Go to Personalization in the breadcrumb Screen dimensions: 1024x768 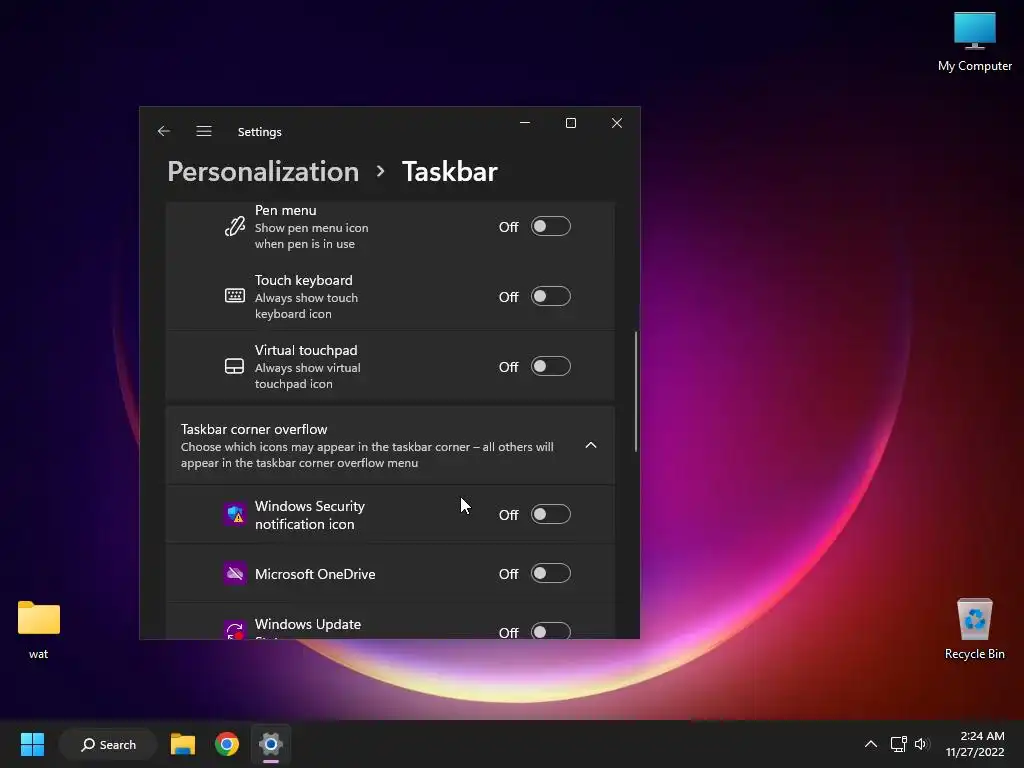[263, 172]
